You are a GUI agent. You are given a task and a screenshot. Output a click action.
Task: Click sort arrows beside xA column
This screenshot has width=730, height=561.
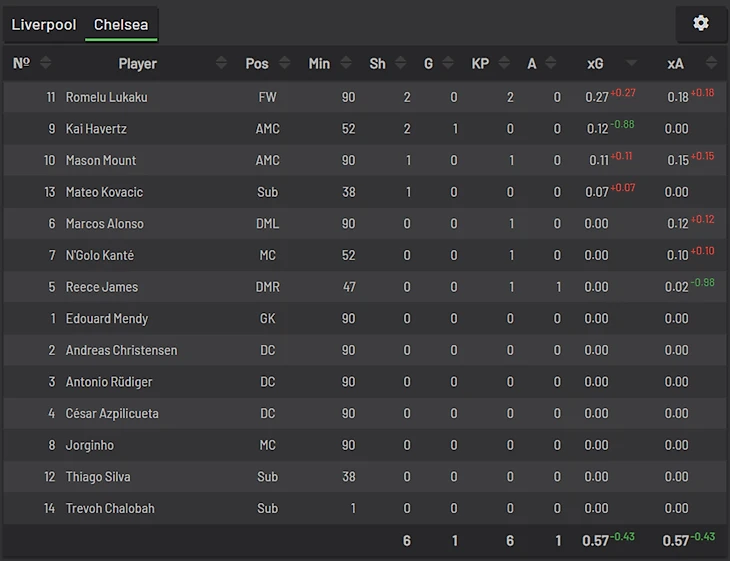pos(712,63)
